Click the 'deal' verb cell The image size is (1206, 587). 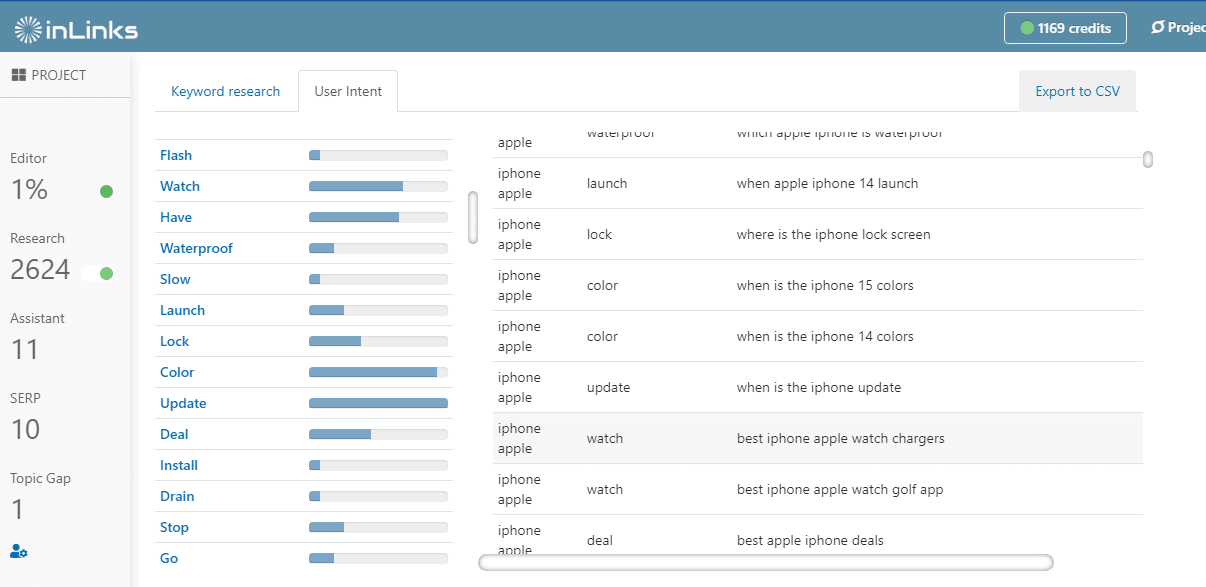click(x=600, y=540)
